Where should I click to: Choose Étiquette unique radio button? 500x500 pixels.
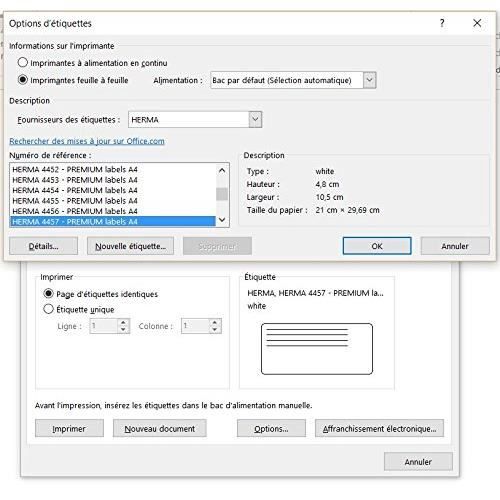pyautogui.click(x=48, y=309)
